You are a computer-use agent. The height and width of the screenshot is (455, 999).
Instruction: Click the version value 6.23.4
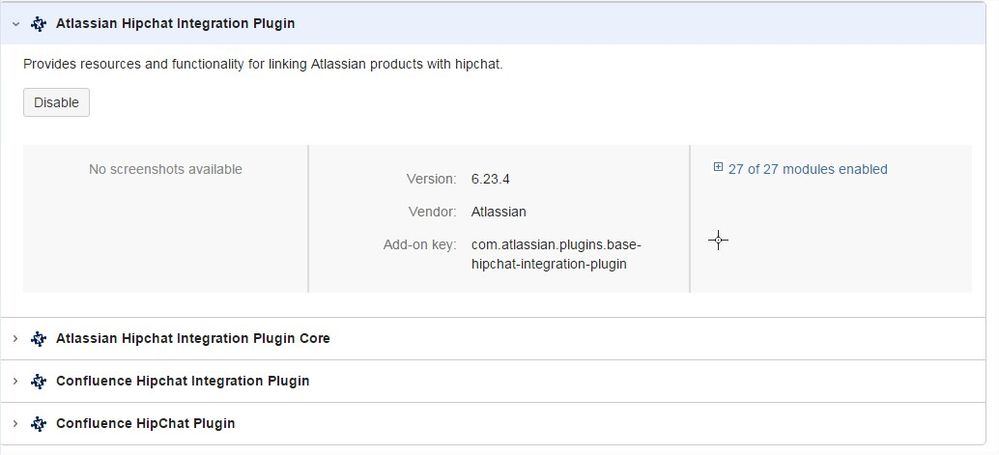point(491,179)
